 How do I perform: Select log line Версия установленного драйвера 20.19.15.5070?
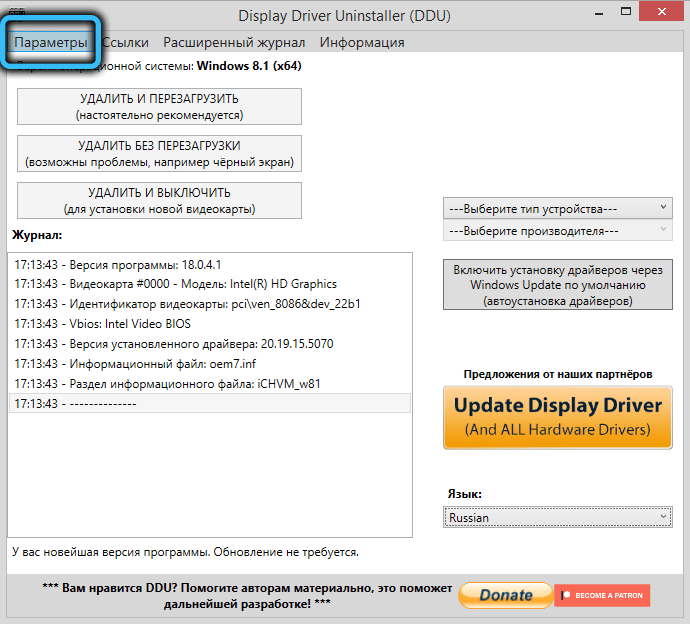[x=210, y=344]
